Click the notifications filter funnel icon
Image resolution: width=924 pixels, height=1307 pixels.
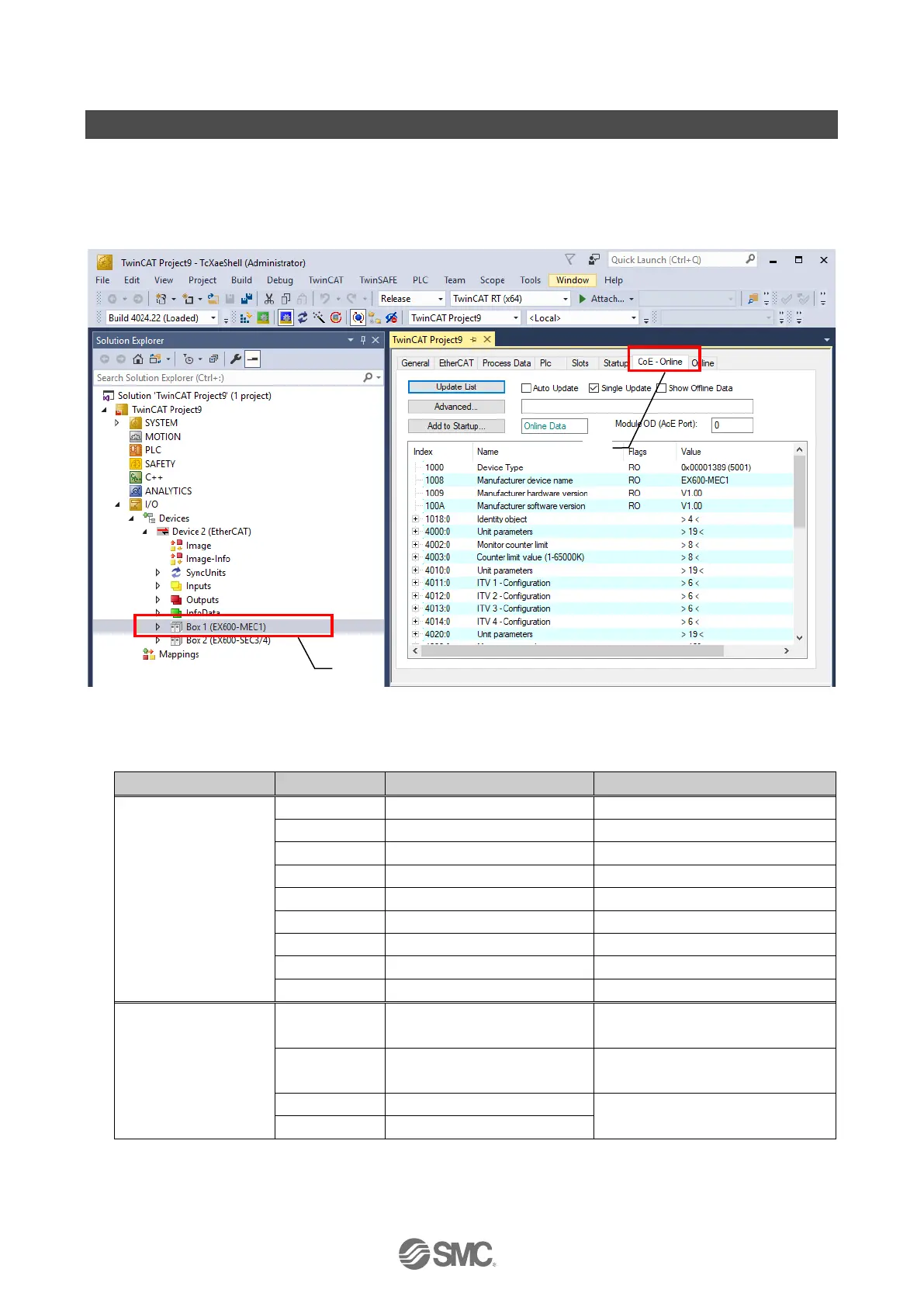(570, 259)
